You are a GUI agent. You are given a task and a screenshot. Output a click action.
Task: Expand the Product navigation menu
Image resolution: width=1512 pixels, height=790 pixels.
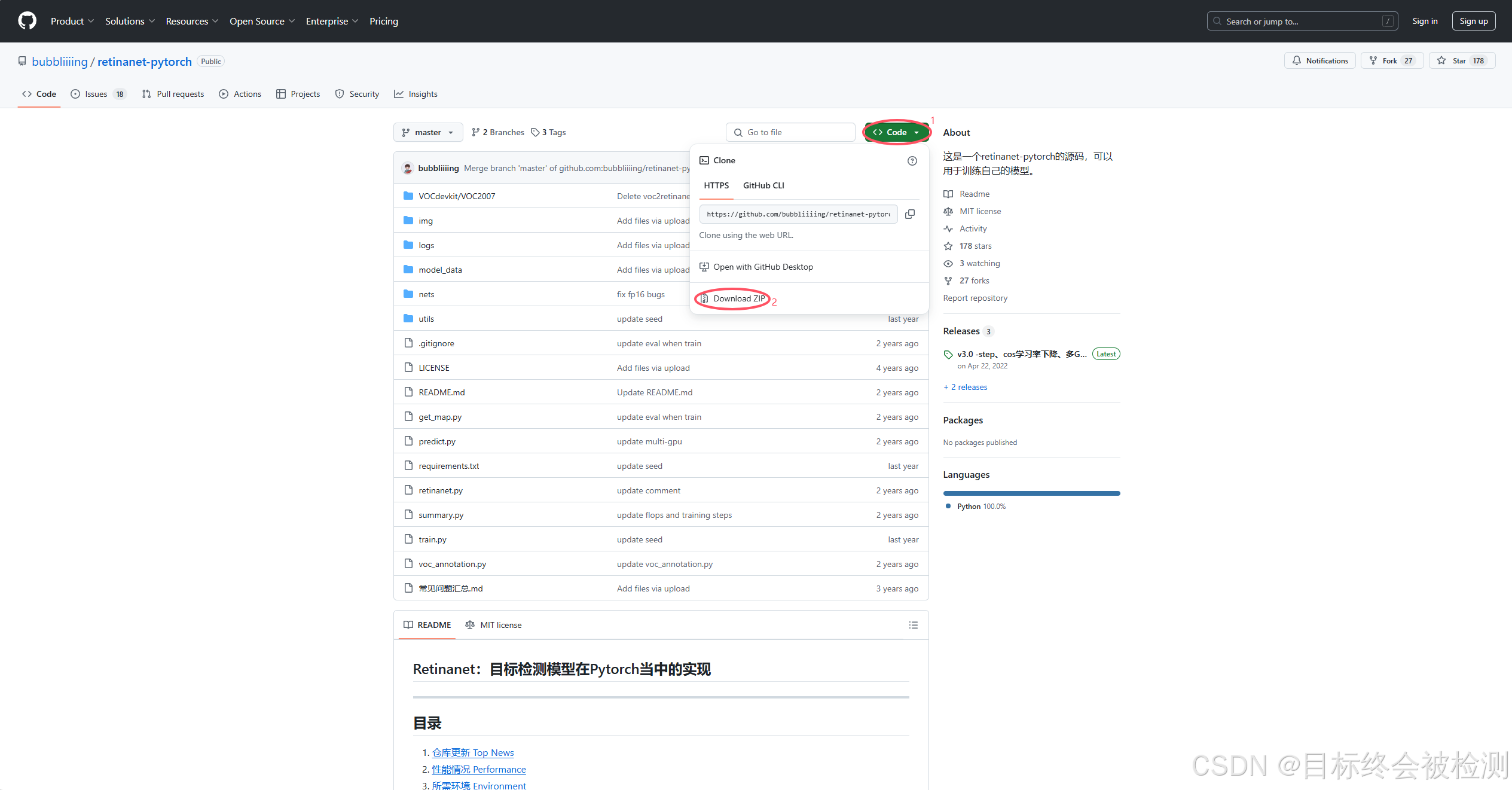(72, 21)
